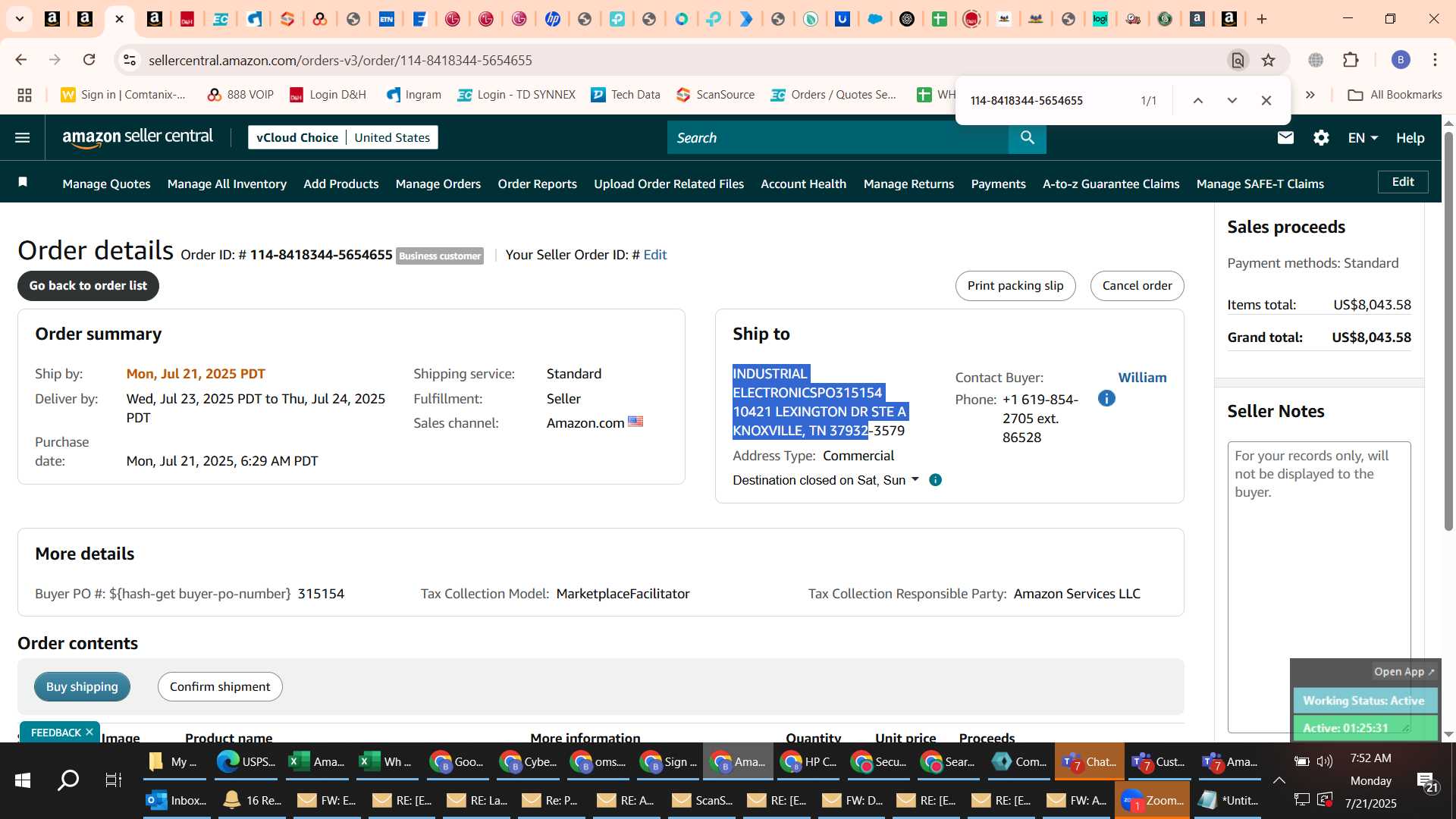Open the mail messages icon
The width and height of the screenshot is (1456, 819).
click(x=1285, y=137)
